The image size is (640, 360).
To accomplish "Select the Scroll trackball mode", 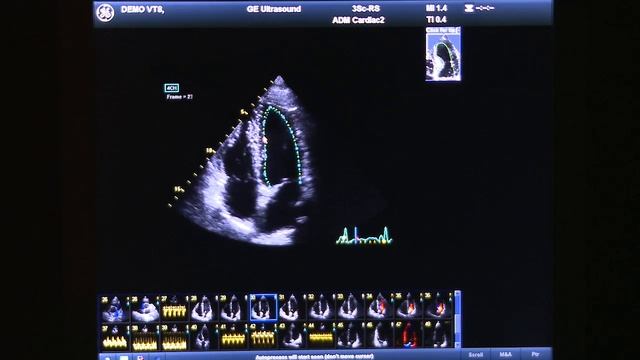I will pyautogui.click(x=476, y=355).
